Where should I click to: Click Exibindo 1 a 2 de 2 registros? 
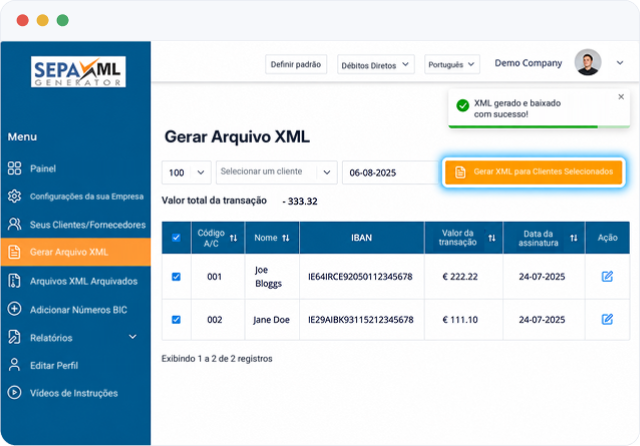tap(217, 359)
